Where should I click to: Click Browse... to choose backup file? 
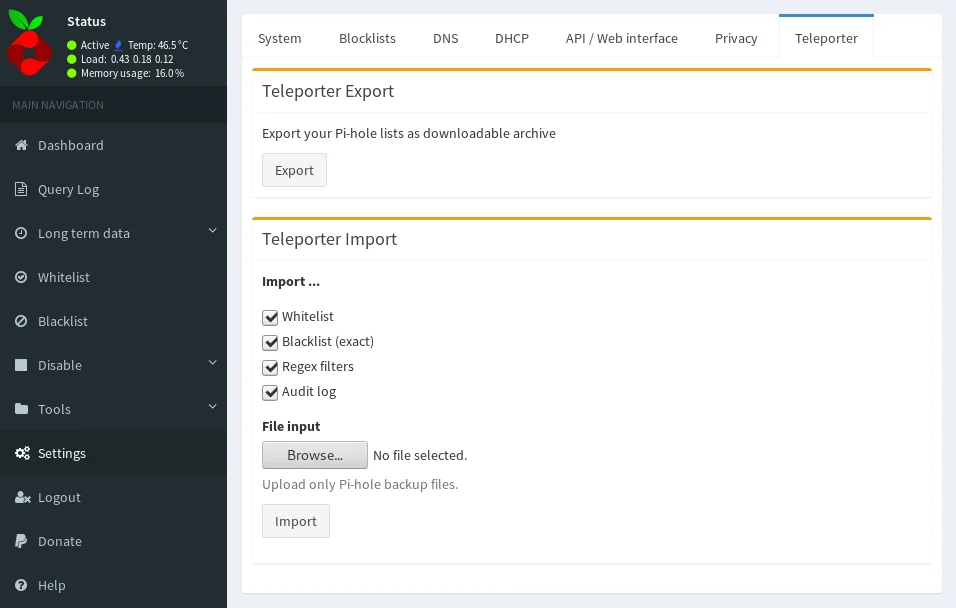click(x=314, y=455)
